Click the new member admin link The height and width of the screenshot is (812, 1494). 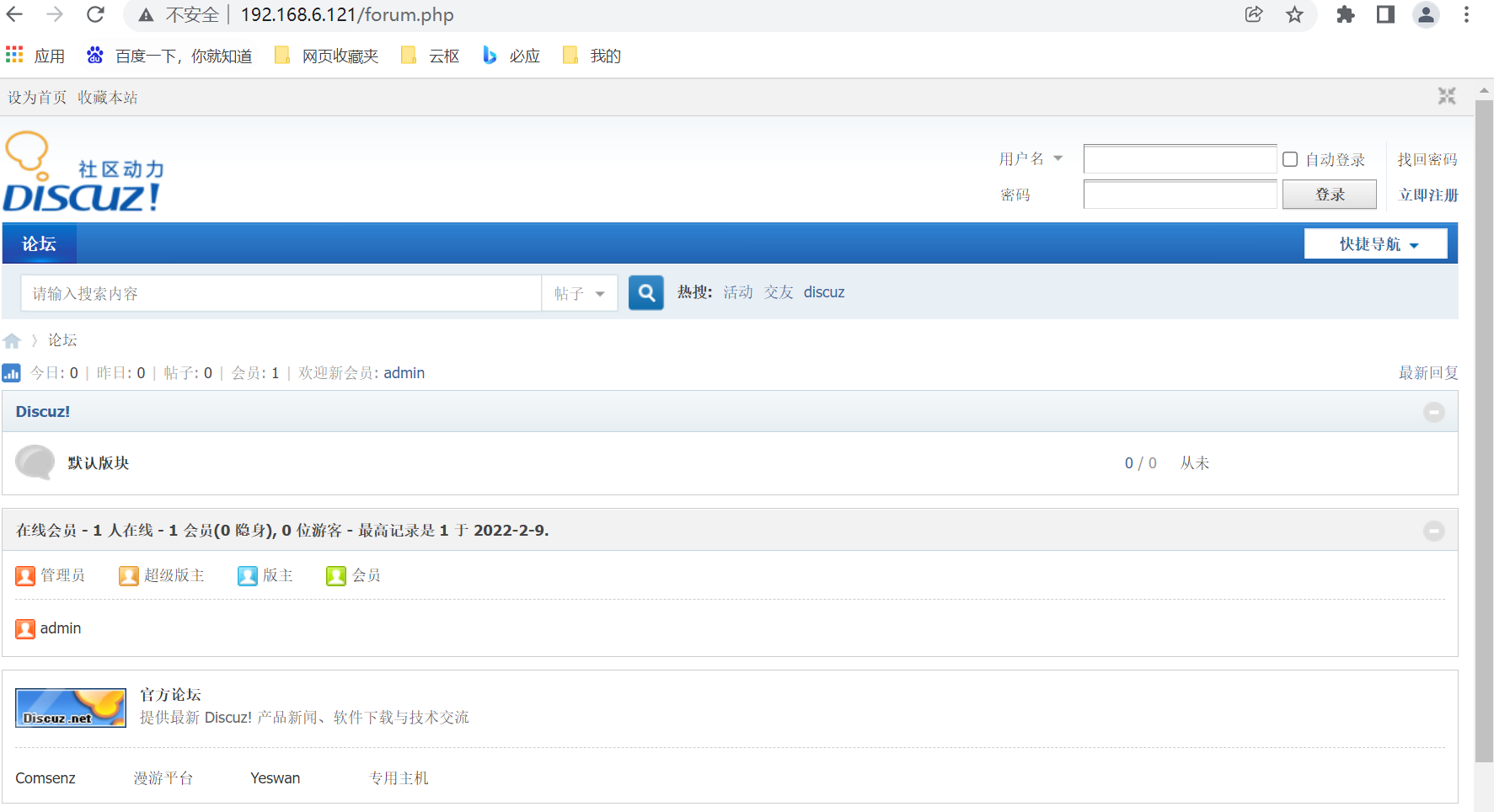(x=404, y=373)
